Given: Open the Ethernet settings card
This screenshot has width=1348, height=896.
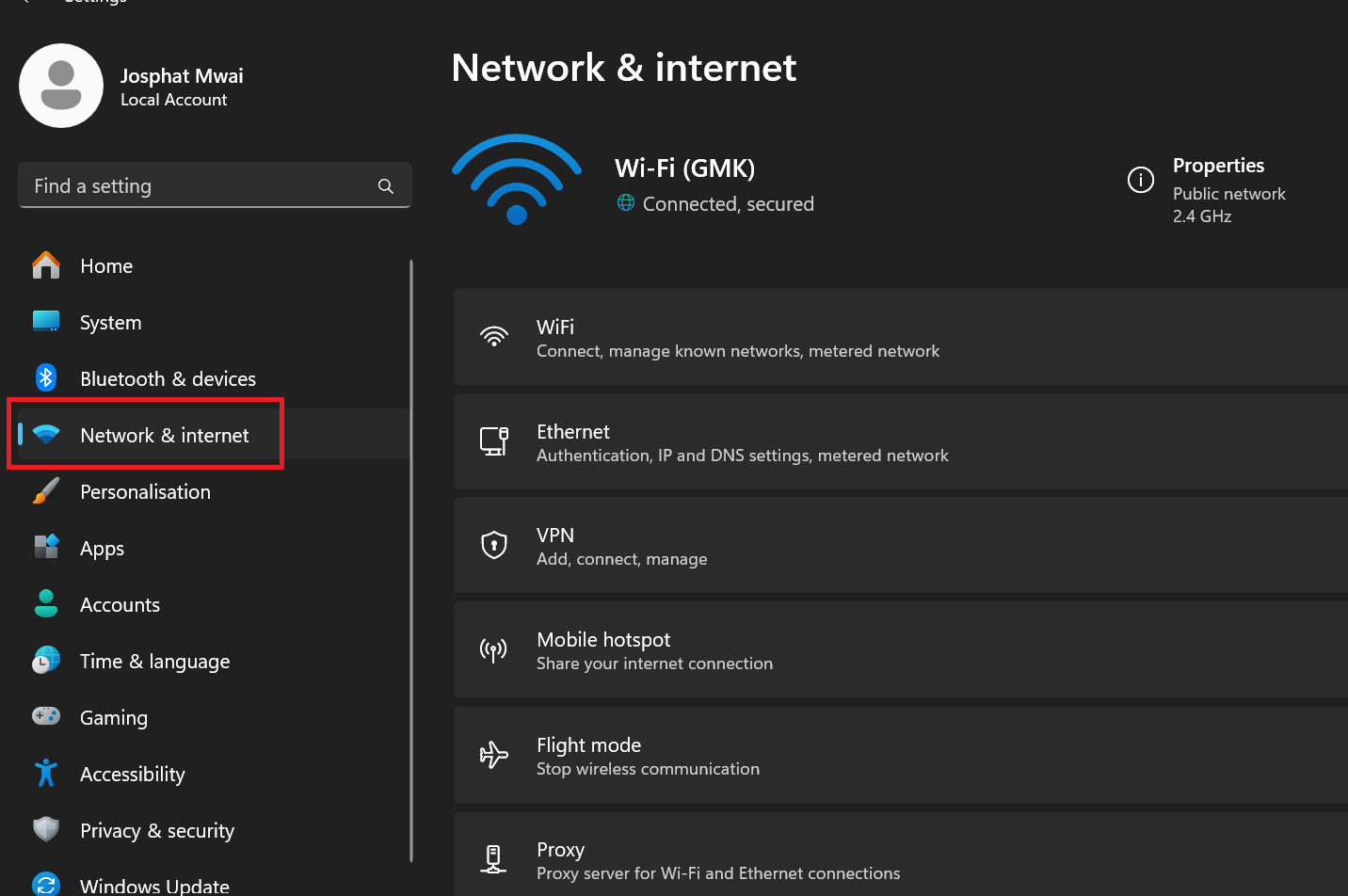Looking at the screenshot, I should pyautogui.click(x=901, y=441).
